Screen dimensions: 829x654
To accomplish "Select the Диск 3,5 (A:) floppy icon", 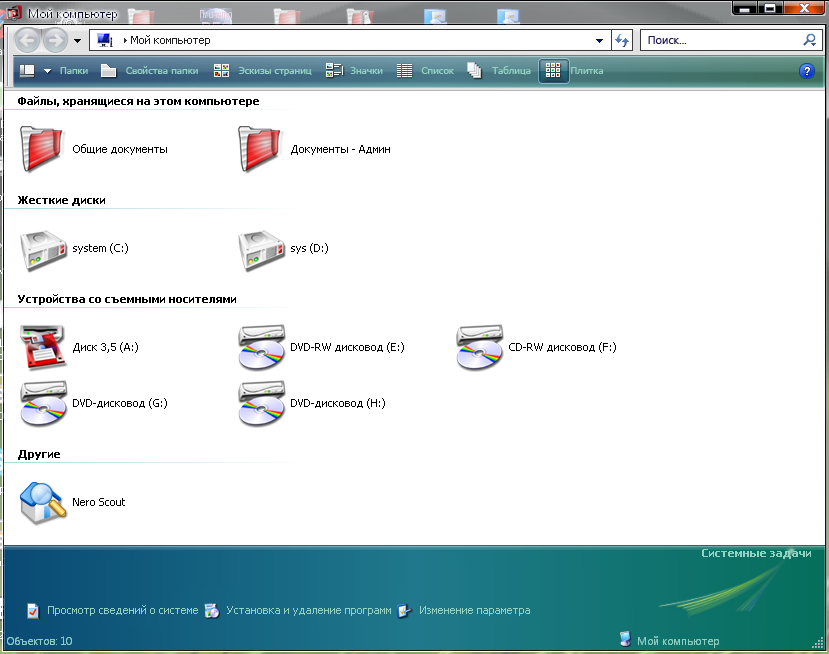I will pos(43,347).
